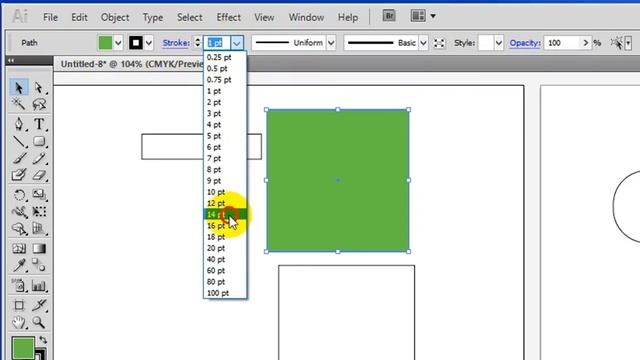Select the Rounded Rectangle tool
This screenshot has width=640, height=360.
(39, 141)
